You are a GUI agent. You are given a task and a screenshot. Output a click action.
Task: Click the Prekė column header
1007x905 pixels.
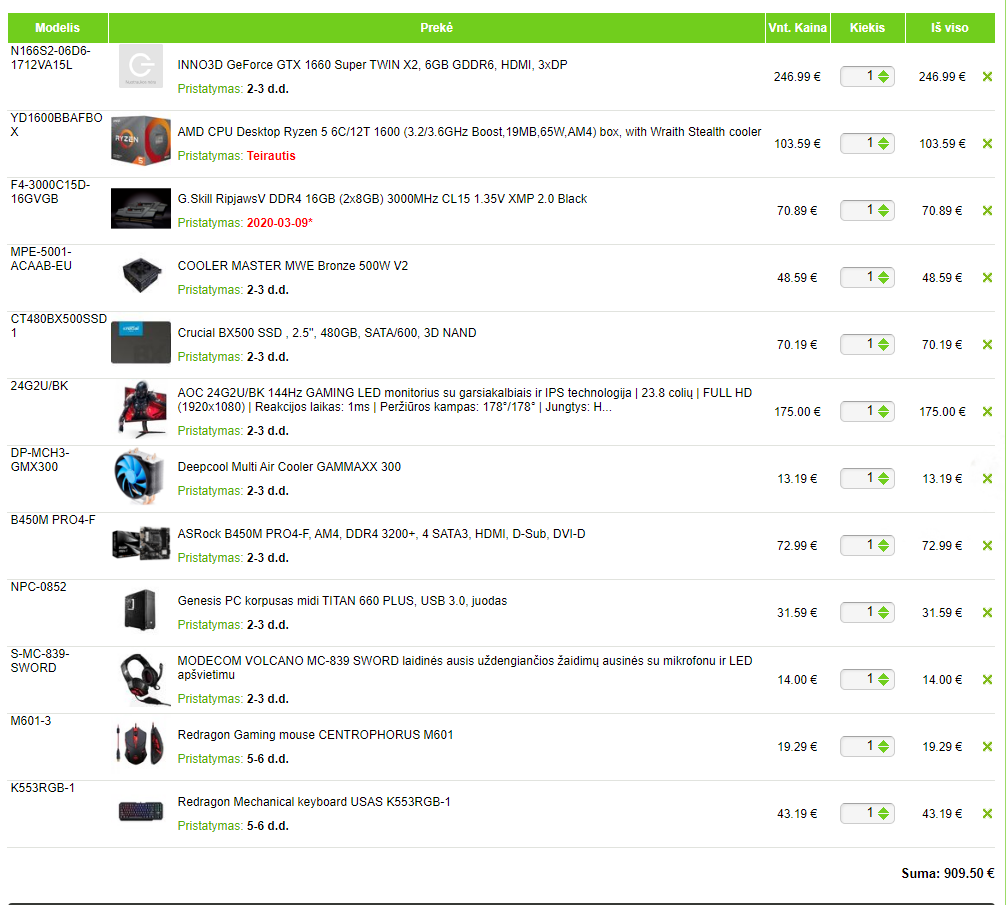437,28
